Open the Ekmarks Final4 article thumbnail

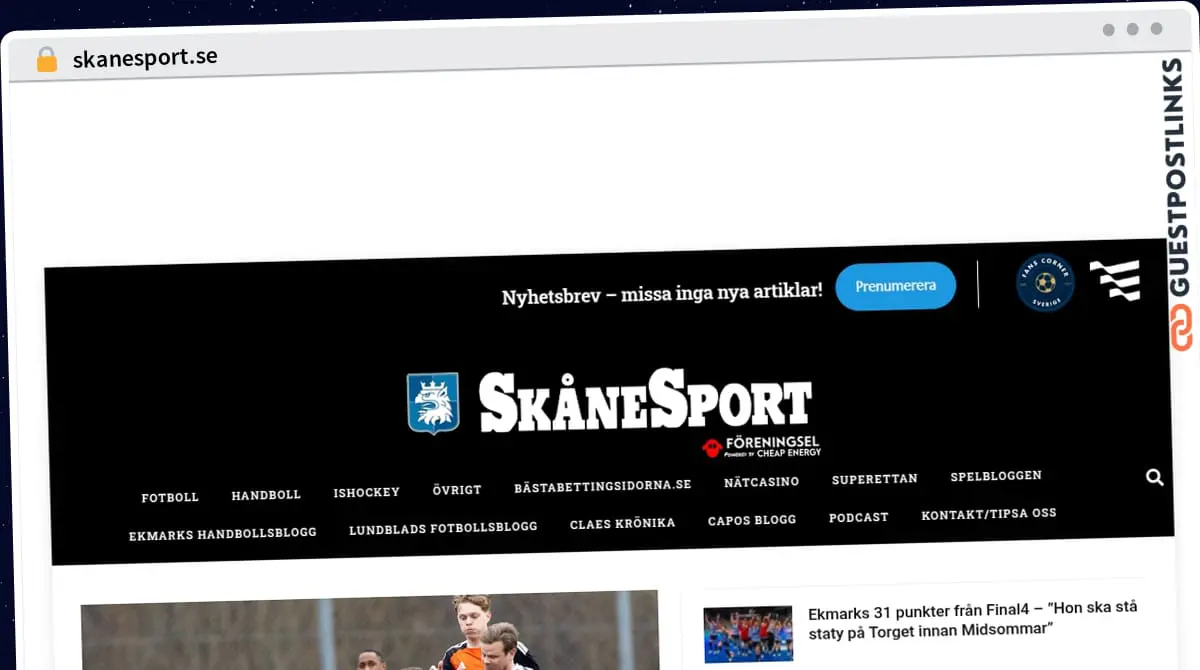(748, 635)
